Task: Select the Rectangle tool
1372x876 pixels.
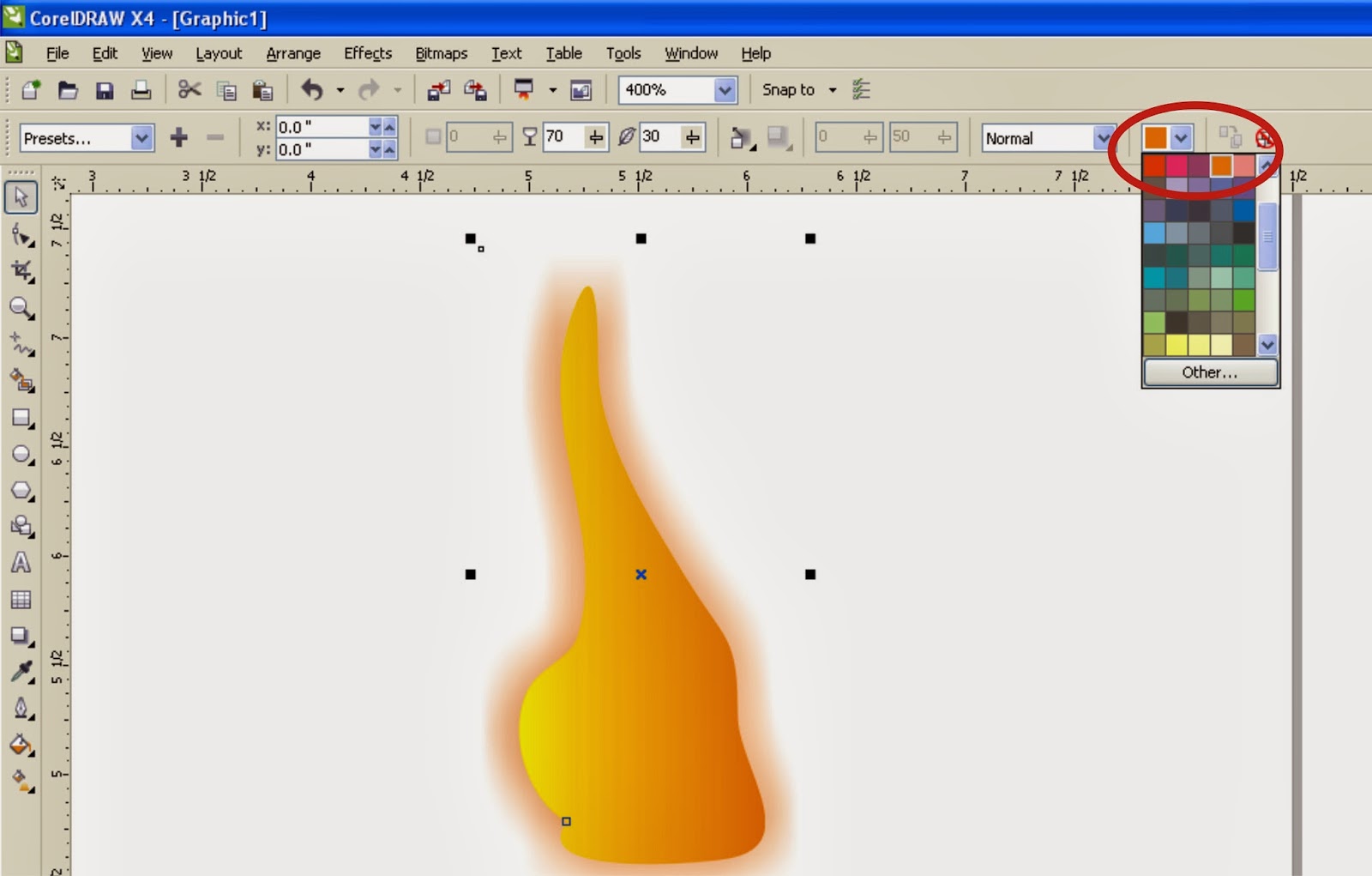Action: tap(21, 418)
